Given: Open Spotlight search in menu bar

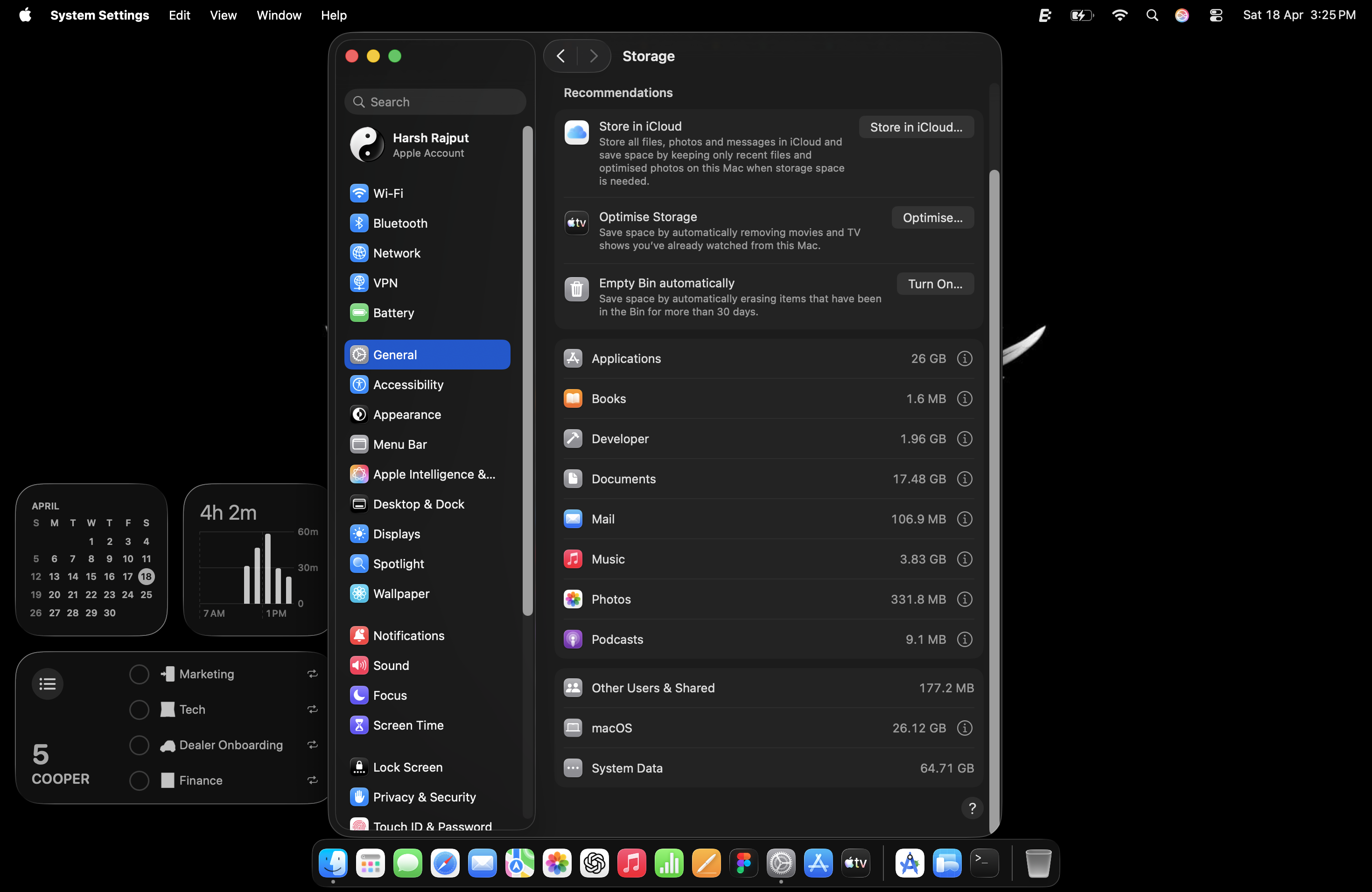Looking at the screenshot, I should click(x=1152, y=15).
